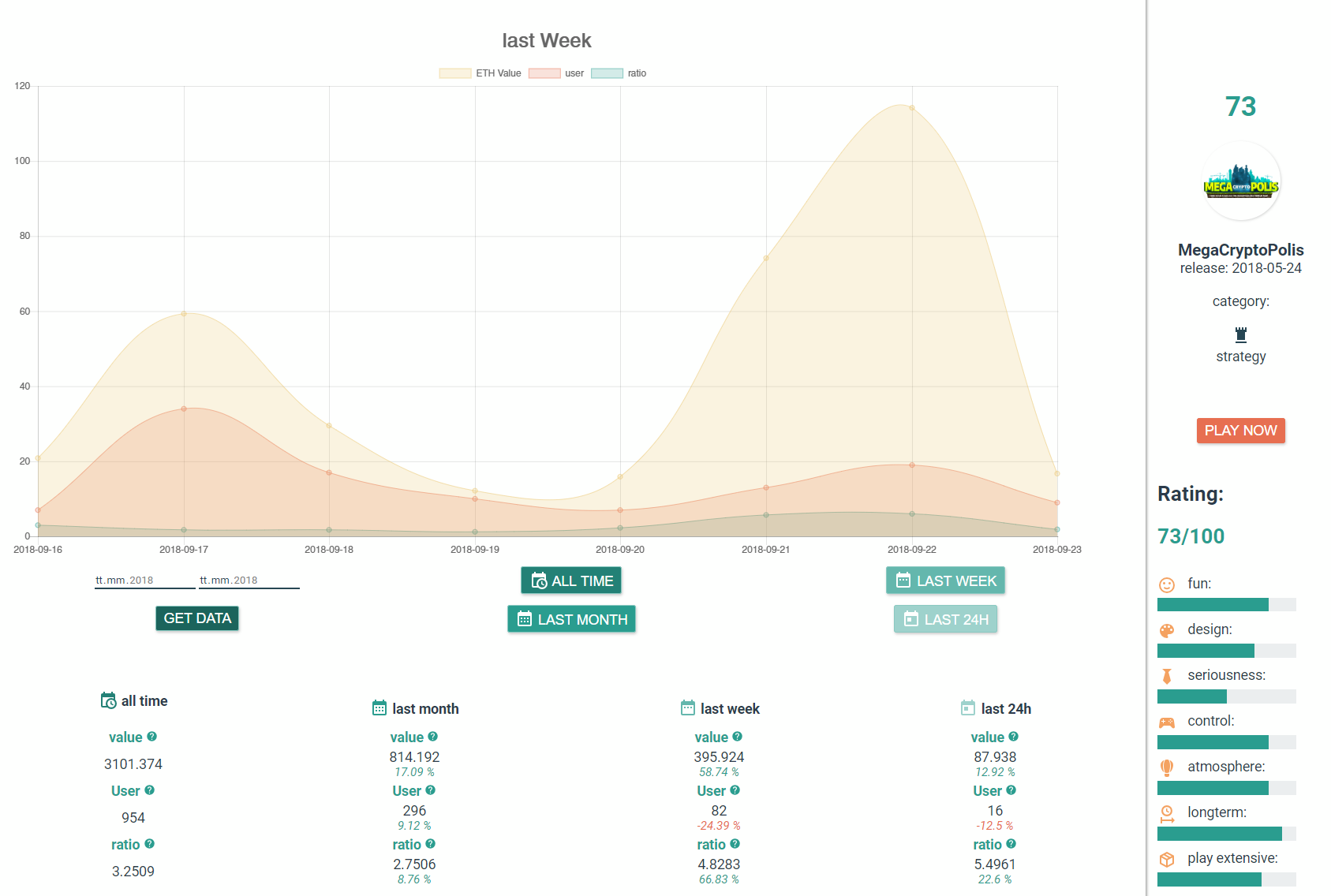Viewport: 1331px width, 896px height.
Task: Click the 73/100 rating score
Action: (1191, 536)
